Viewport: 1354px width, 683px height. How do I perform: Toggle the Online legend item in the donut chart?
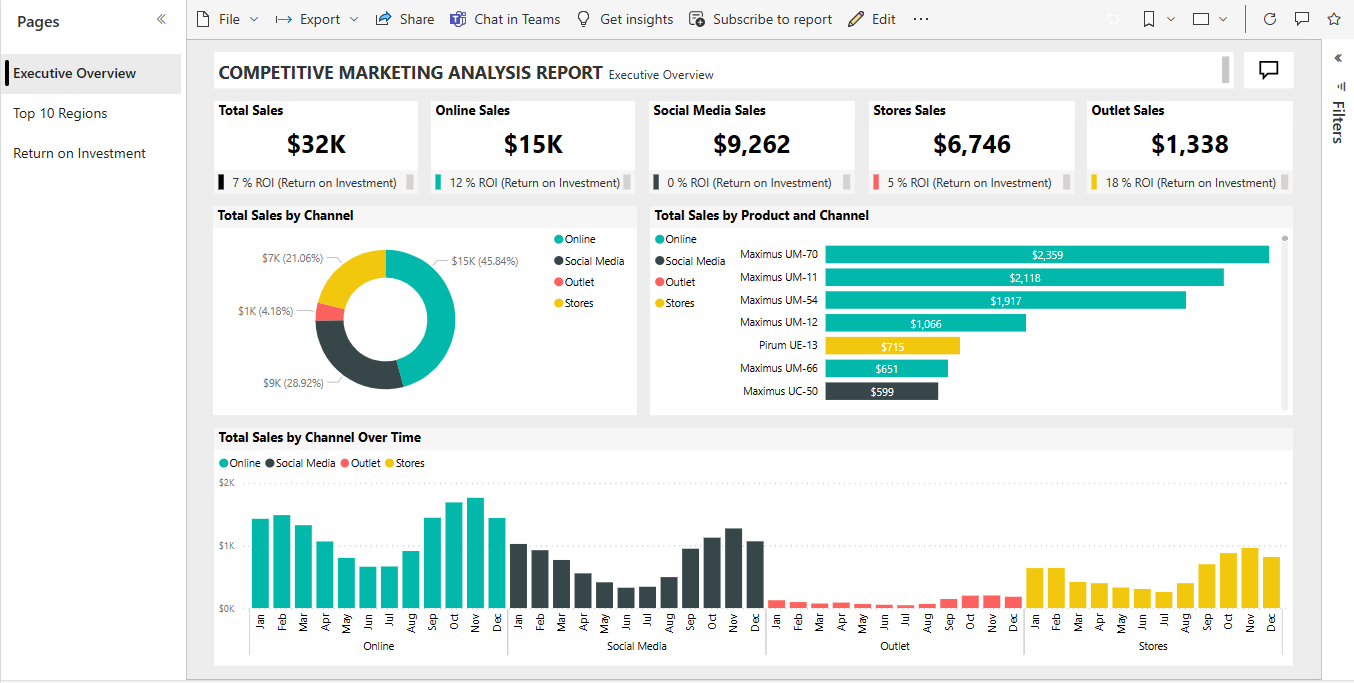pyautogui.click(x=578, y=239)
